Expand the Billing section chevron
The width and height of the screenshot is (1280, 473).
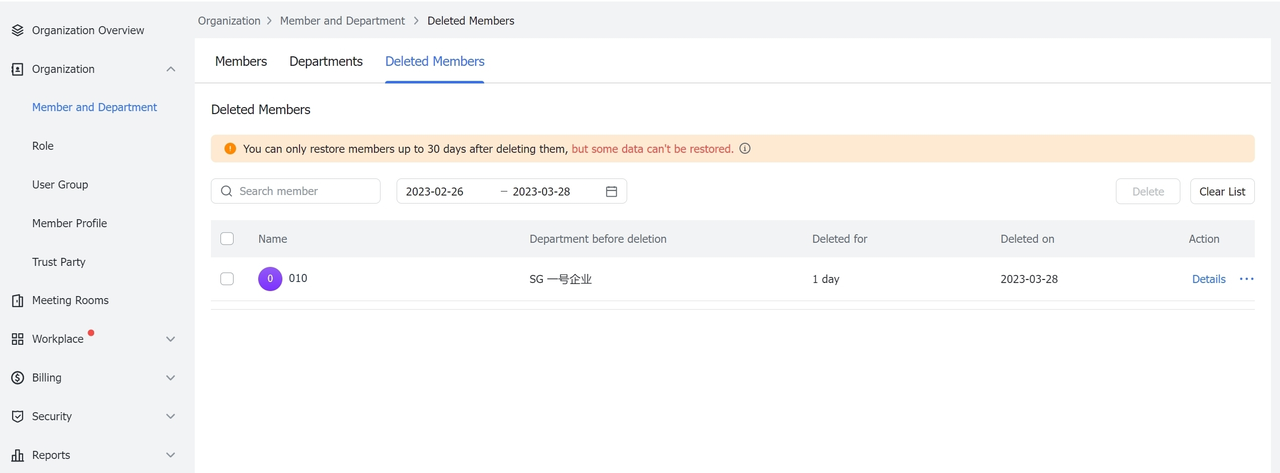click(x=170, y=378)
